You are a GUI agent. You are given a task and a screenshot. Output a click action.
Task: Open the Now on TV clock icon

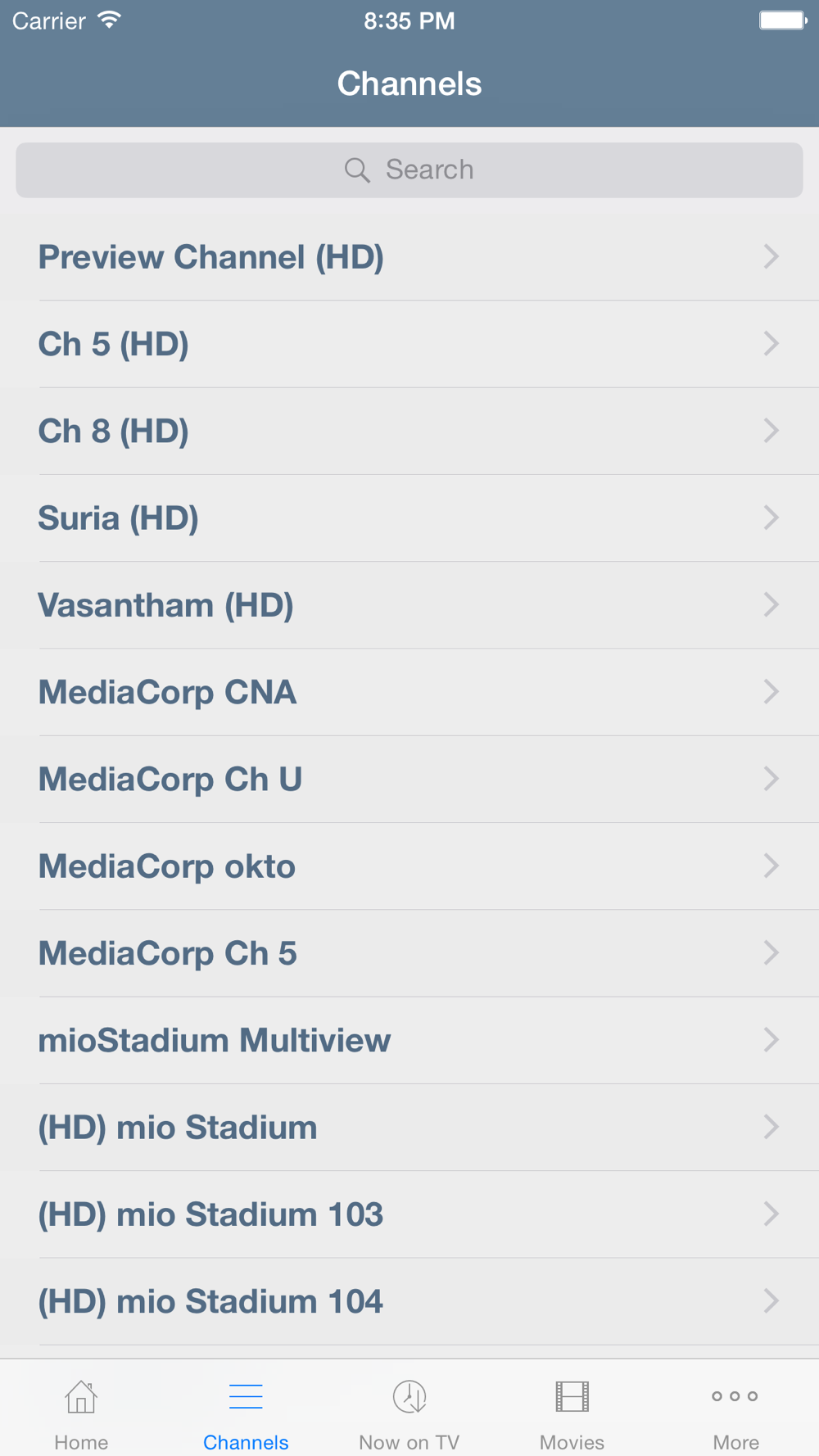(x=409, y=1397)
